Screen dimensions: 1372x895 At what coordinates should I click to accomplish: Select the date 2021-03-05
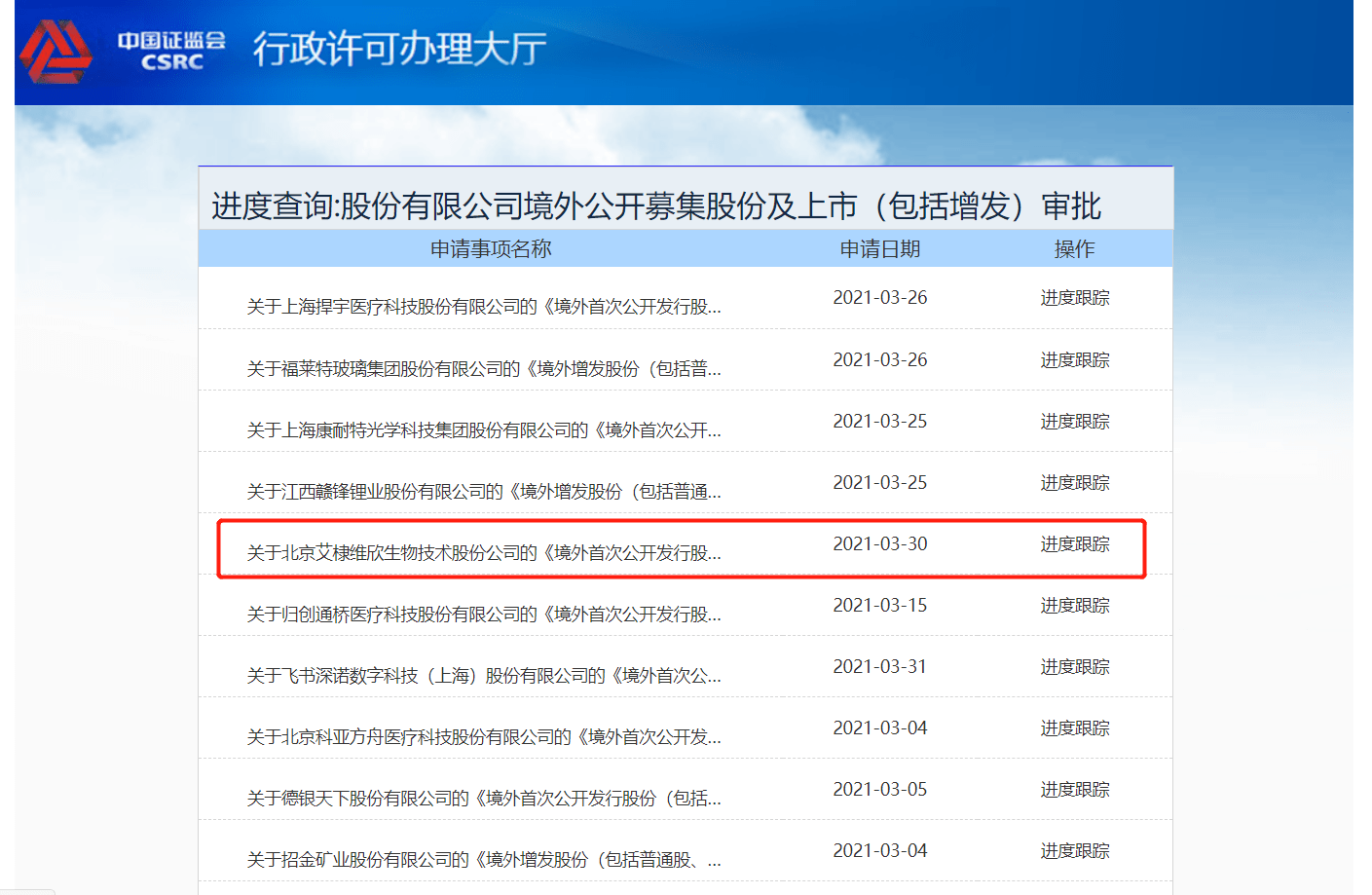pyautogui.click(x=880, y=790)
